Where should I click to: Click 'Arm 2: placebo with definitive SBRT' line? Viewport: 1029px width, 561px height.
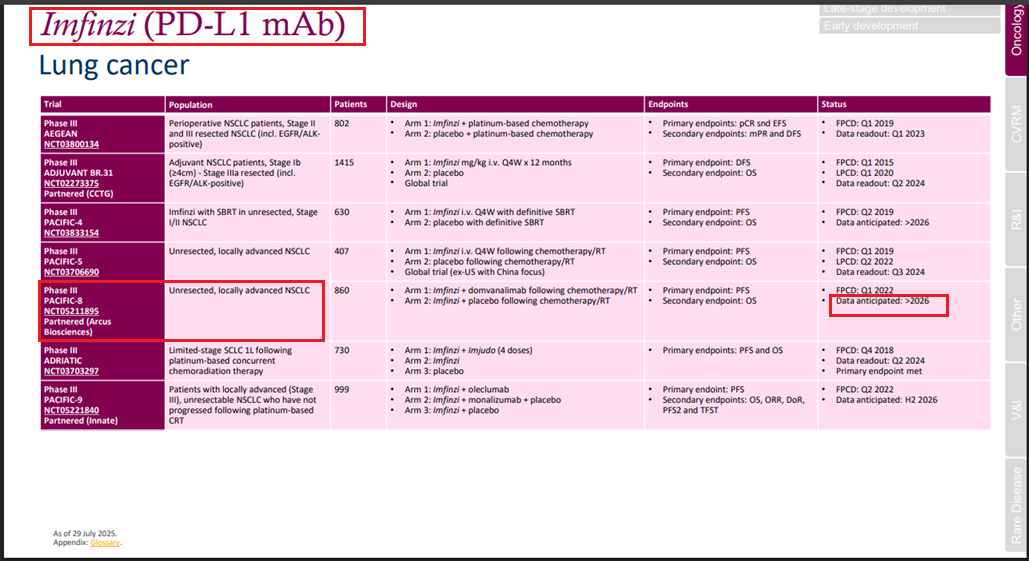[474, 223]
